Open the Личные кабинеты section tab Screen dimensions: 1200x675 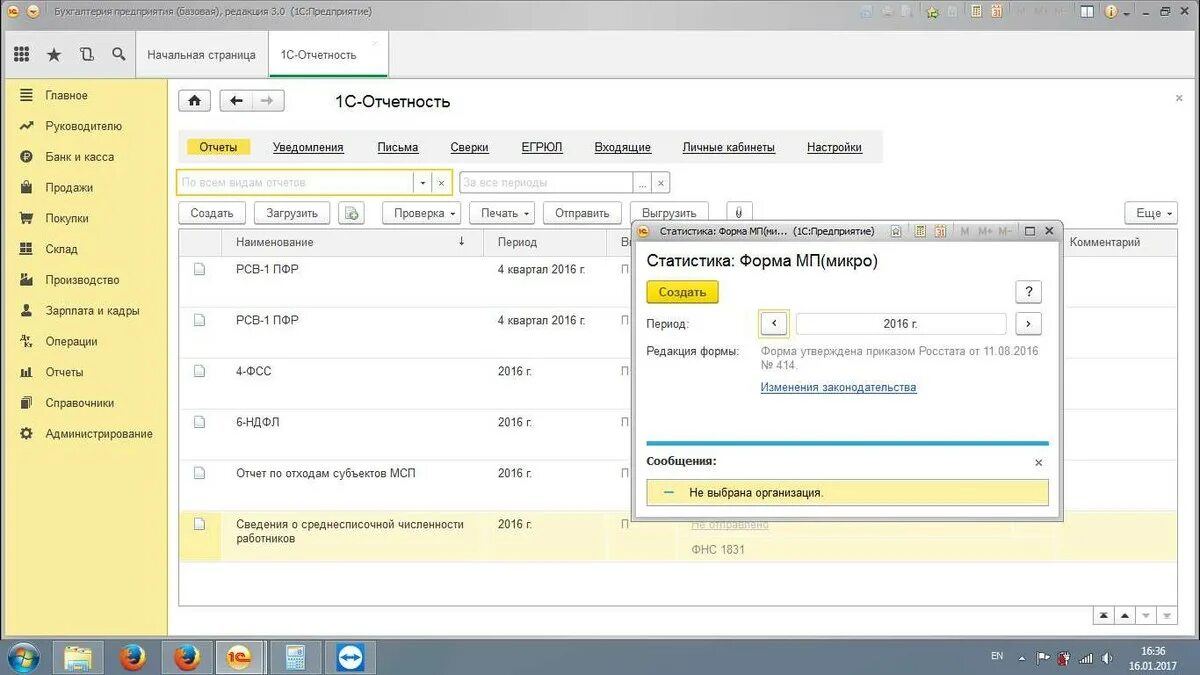[x=729, y=147]
